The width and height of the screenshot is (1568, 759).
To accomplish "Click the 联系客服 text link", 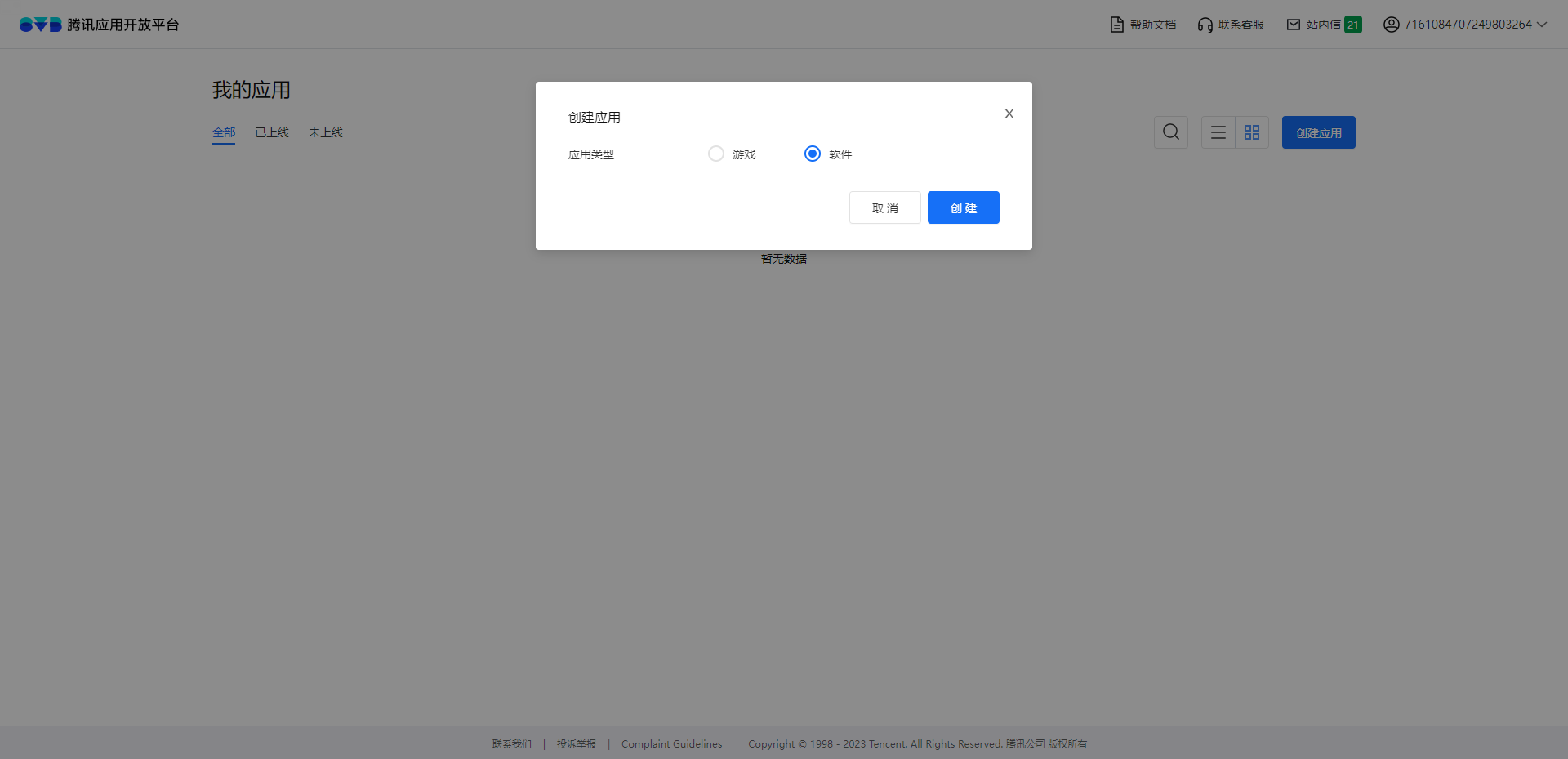I will [1241, 25].
